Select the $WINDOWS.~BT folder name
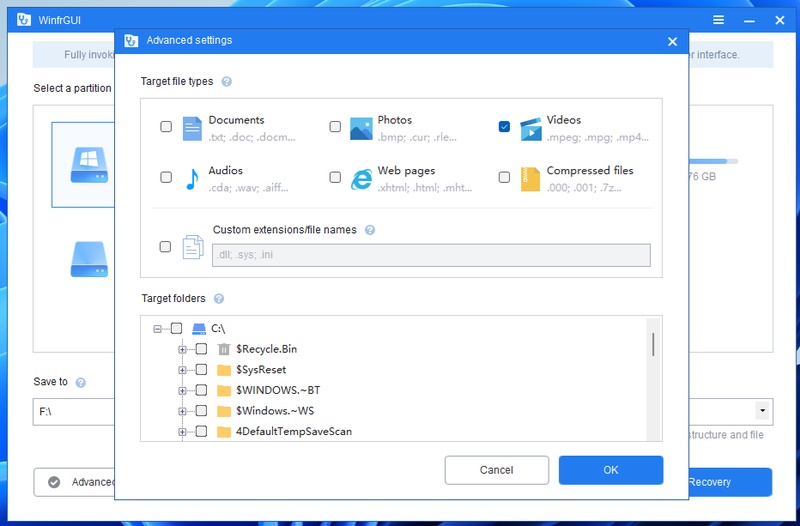The height and width of the screenshot is (526, 800). click(278, 391)
